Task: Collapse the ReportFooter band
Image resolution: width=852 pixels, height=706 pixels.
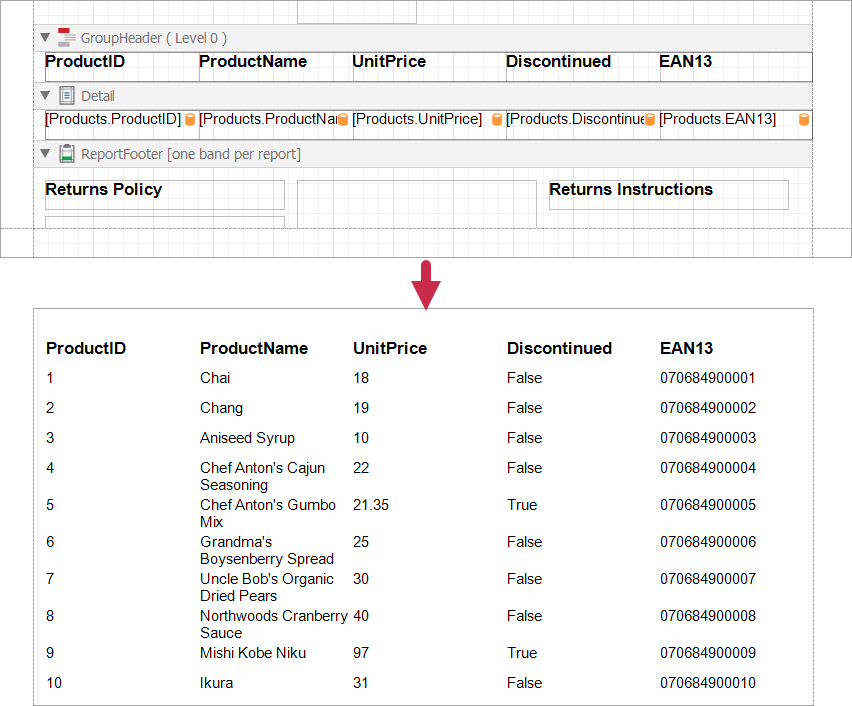Action: pyautogui.click(x=45, y=154)
